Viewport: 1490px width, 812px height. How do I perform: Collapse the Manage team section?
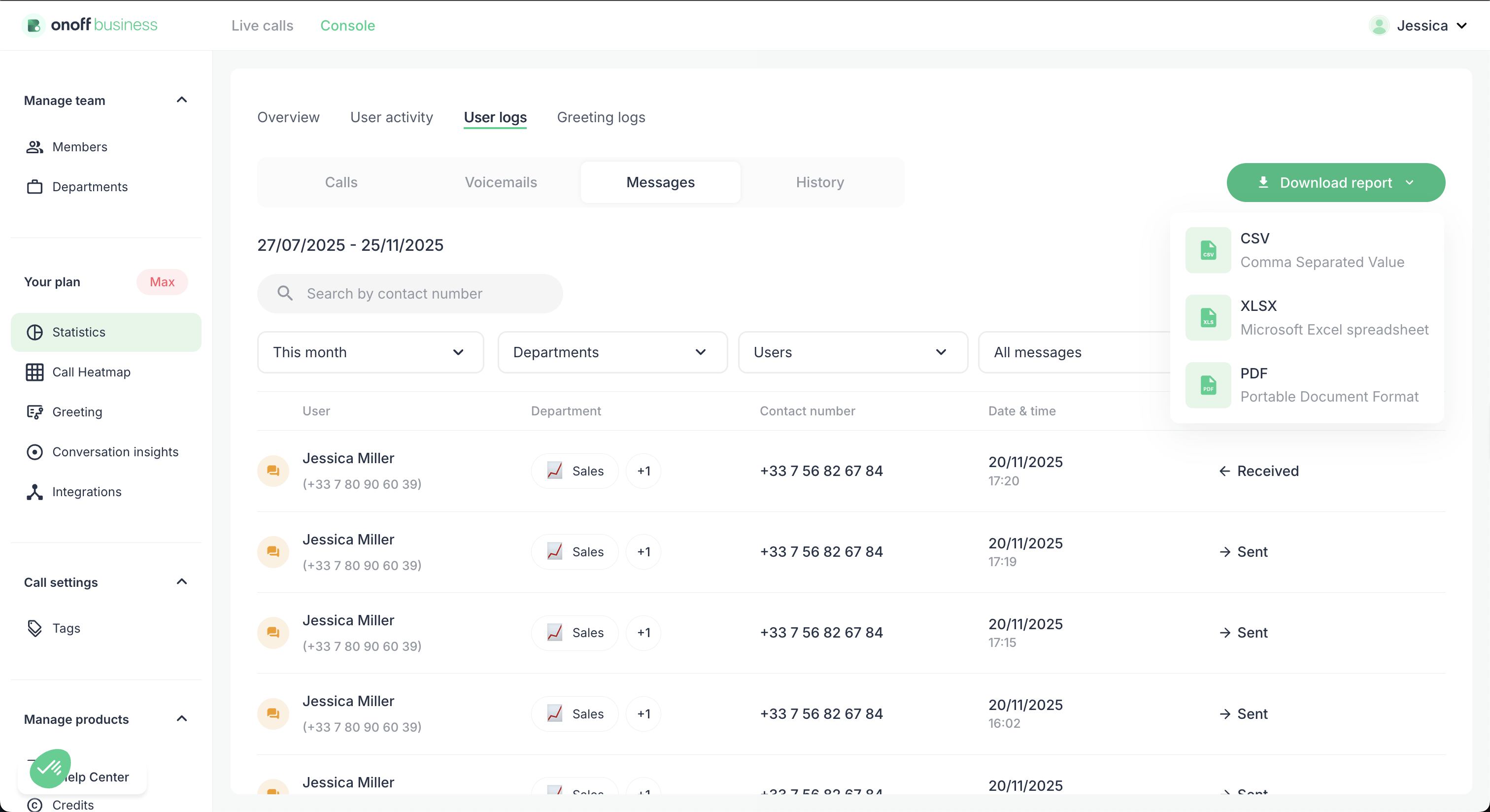(182, 100)
